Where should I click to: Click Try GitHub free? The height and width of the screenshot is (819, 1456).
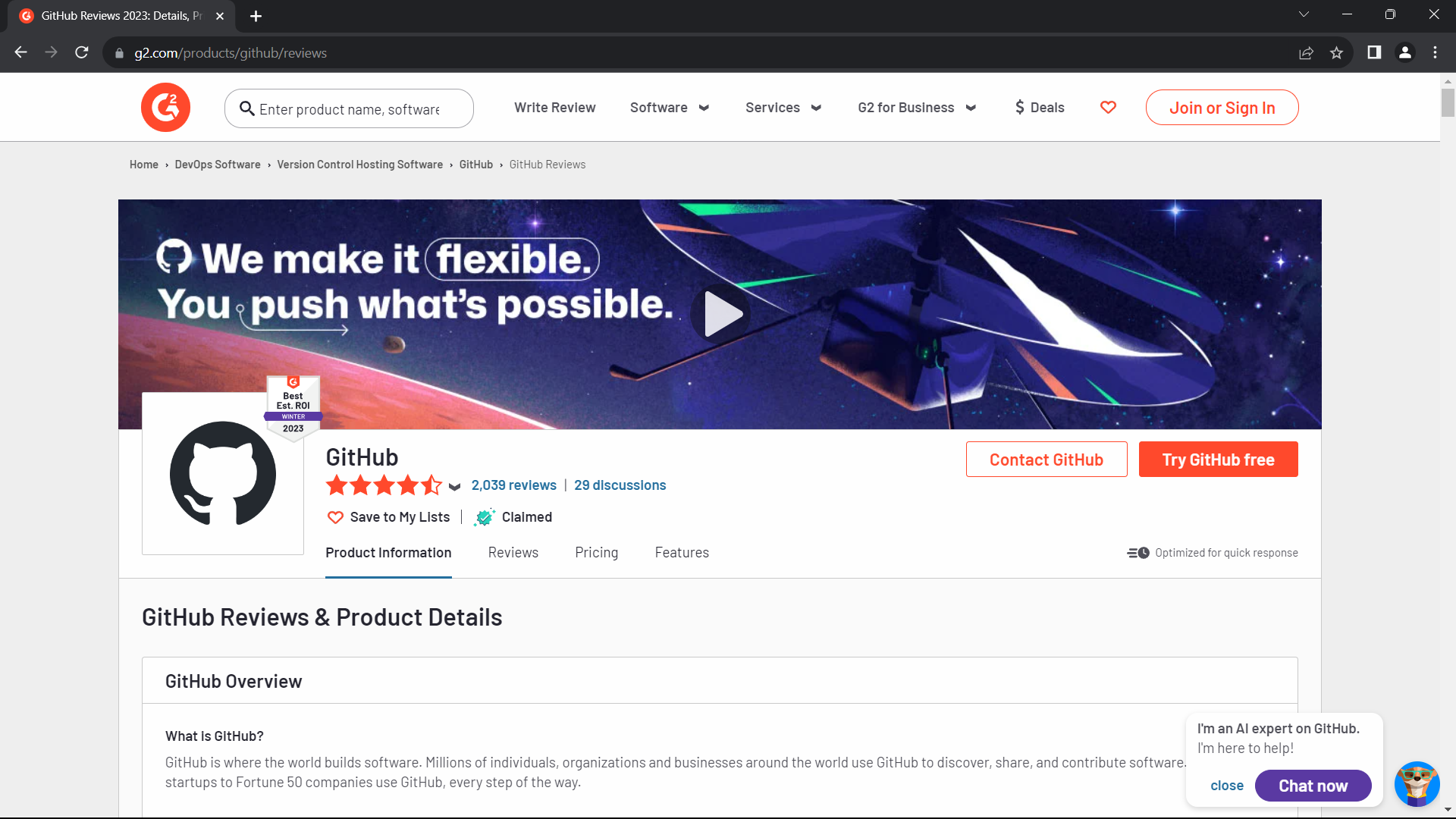tap(1218, 460)
